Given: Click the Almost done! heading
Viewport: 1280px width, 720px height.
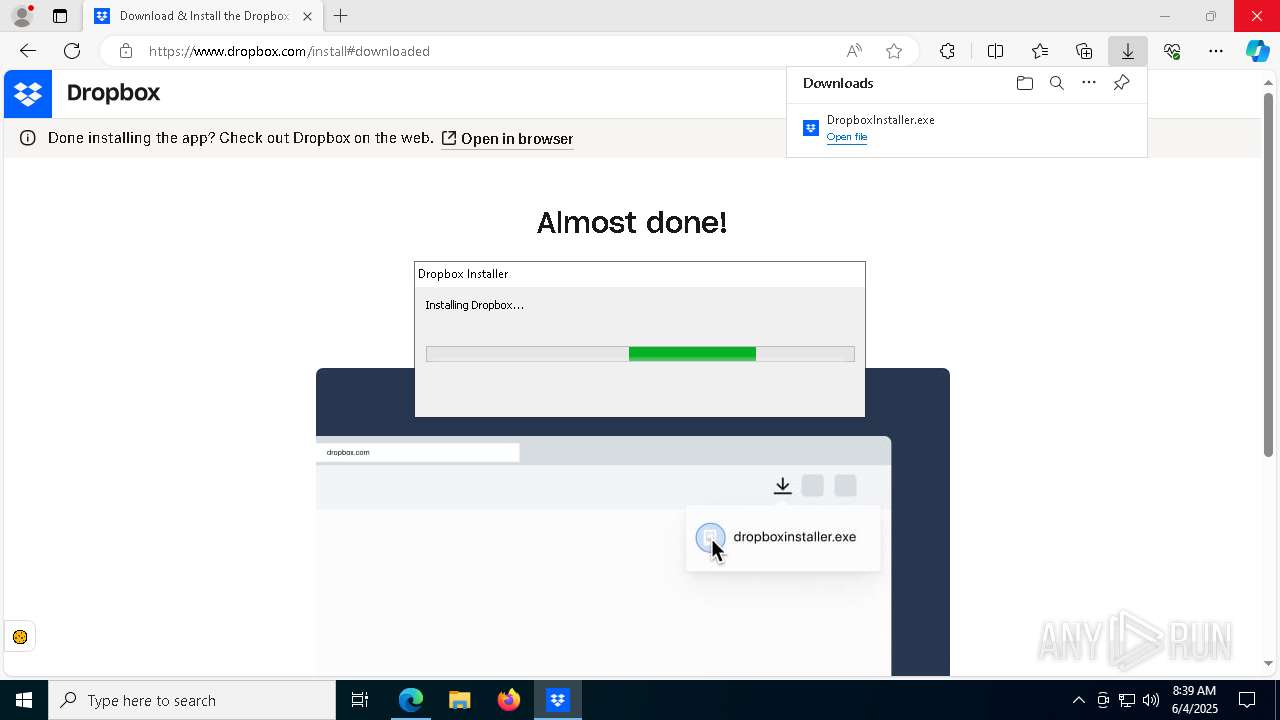Looking at the screenshot, I should 632,222.
